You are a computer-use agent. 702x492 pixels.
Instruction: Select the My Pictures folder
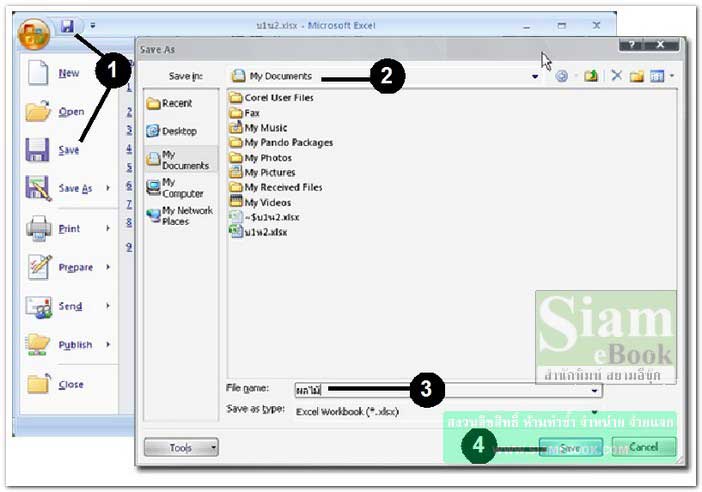[262, 172]
